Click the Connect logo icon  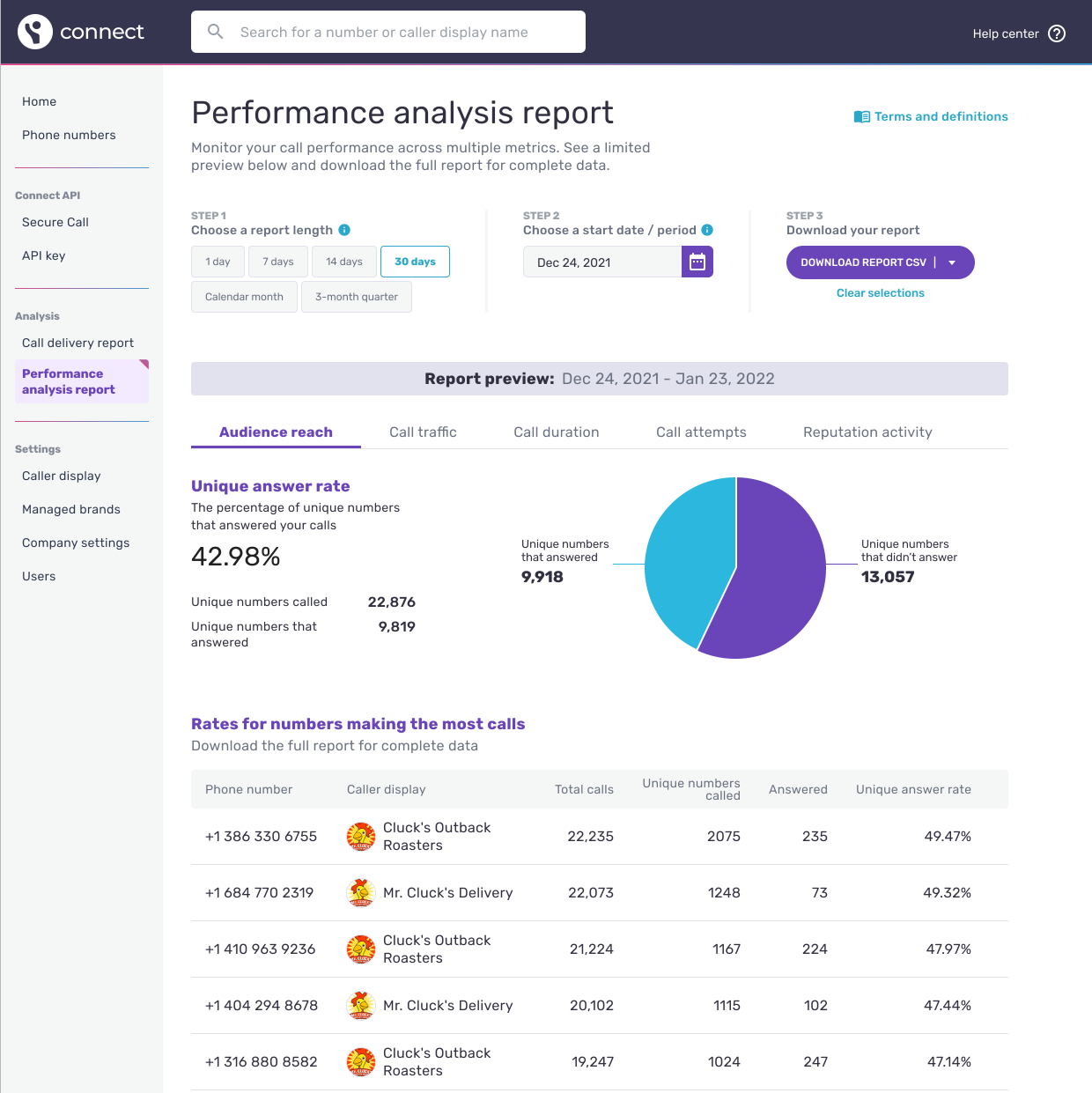click(35, 32)
